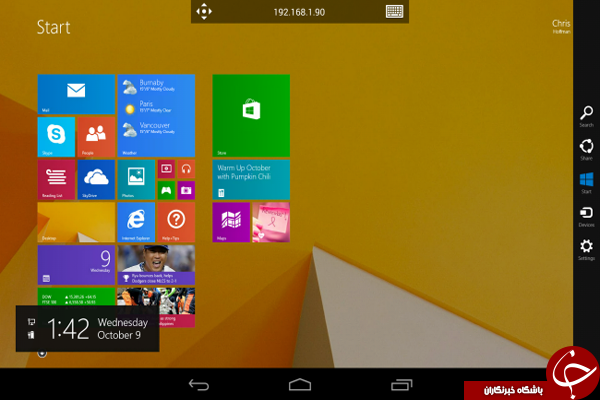Click the network status icon by clock
Viewport: 600px width, 400px height.
31,322
